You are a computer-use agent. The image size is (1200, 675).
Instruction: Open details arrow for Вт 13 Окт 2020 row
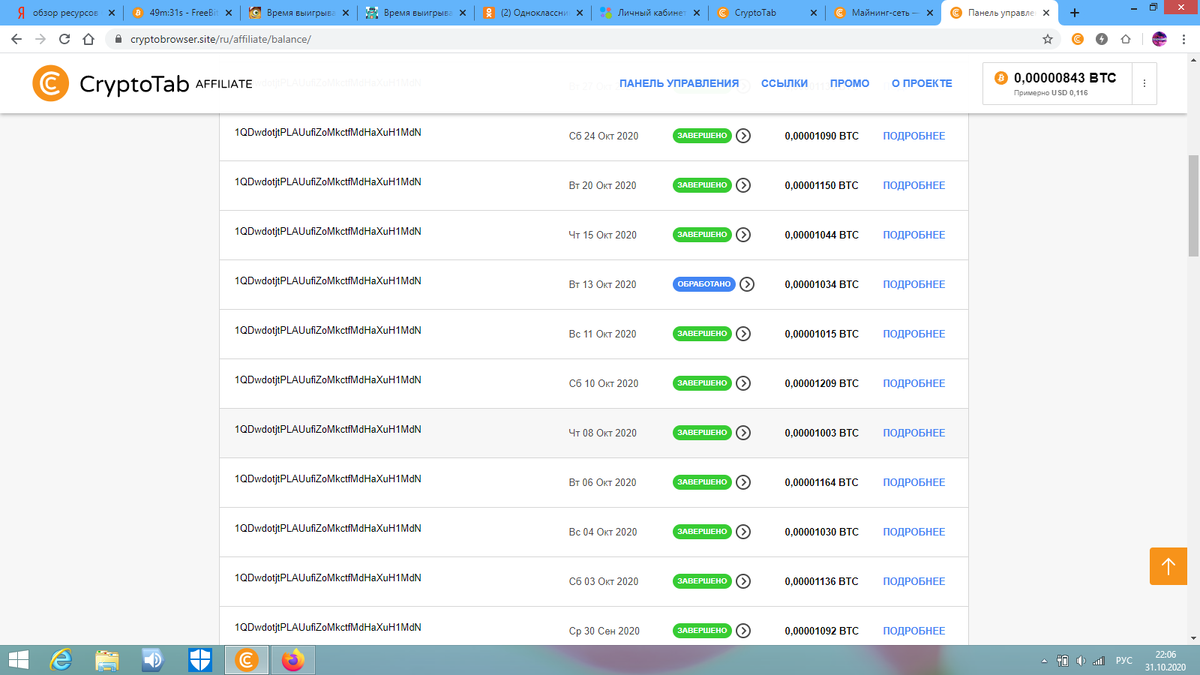[x=746, y=284]
